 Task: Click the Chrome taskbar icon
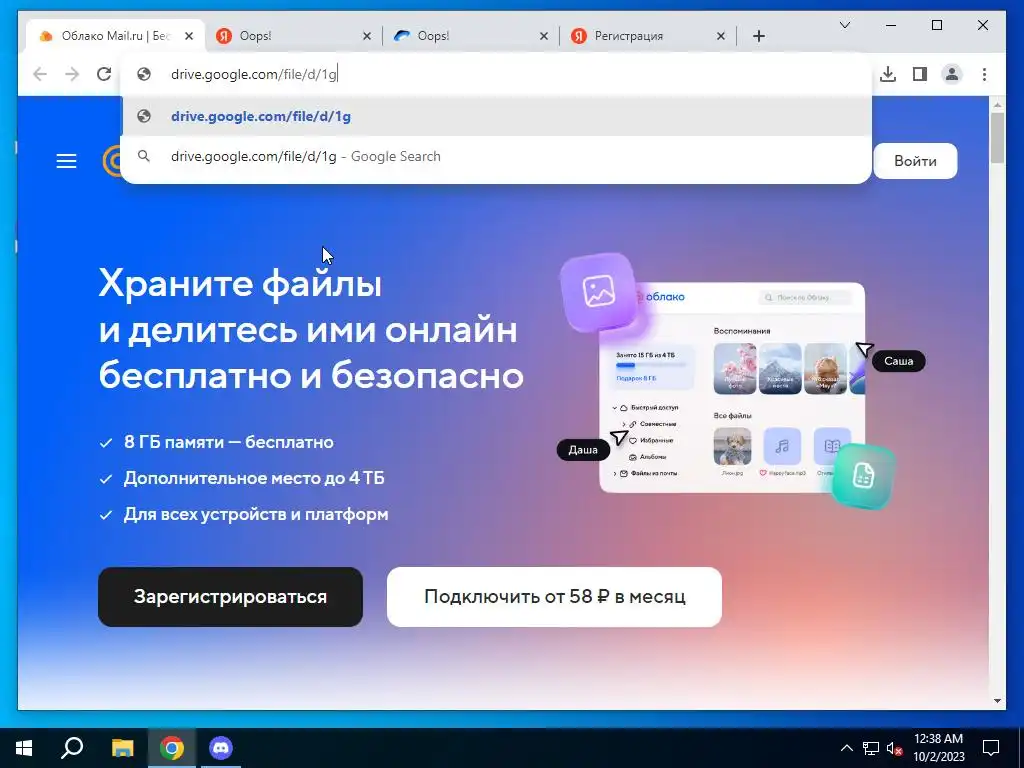(172, 748)
